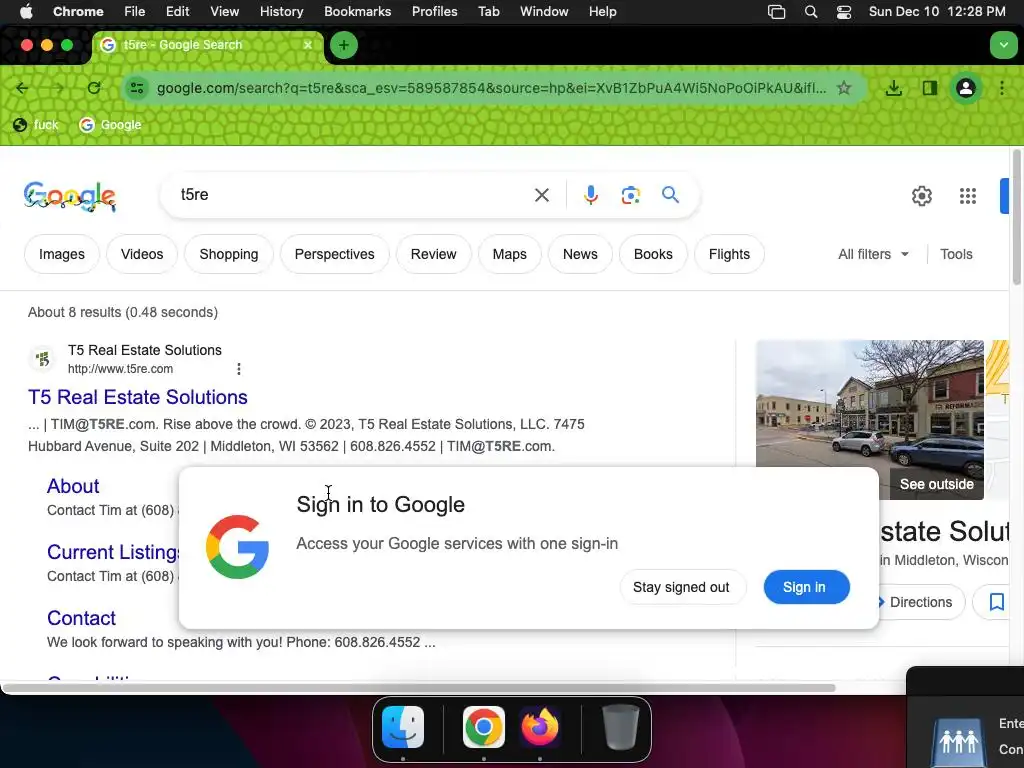Filter results by News
1024x768 pixels.
point(580,254)
